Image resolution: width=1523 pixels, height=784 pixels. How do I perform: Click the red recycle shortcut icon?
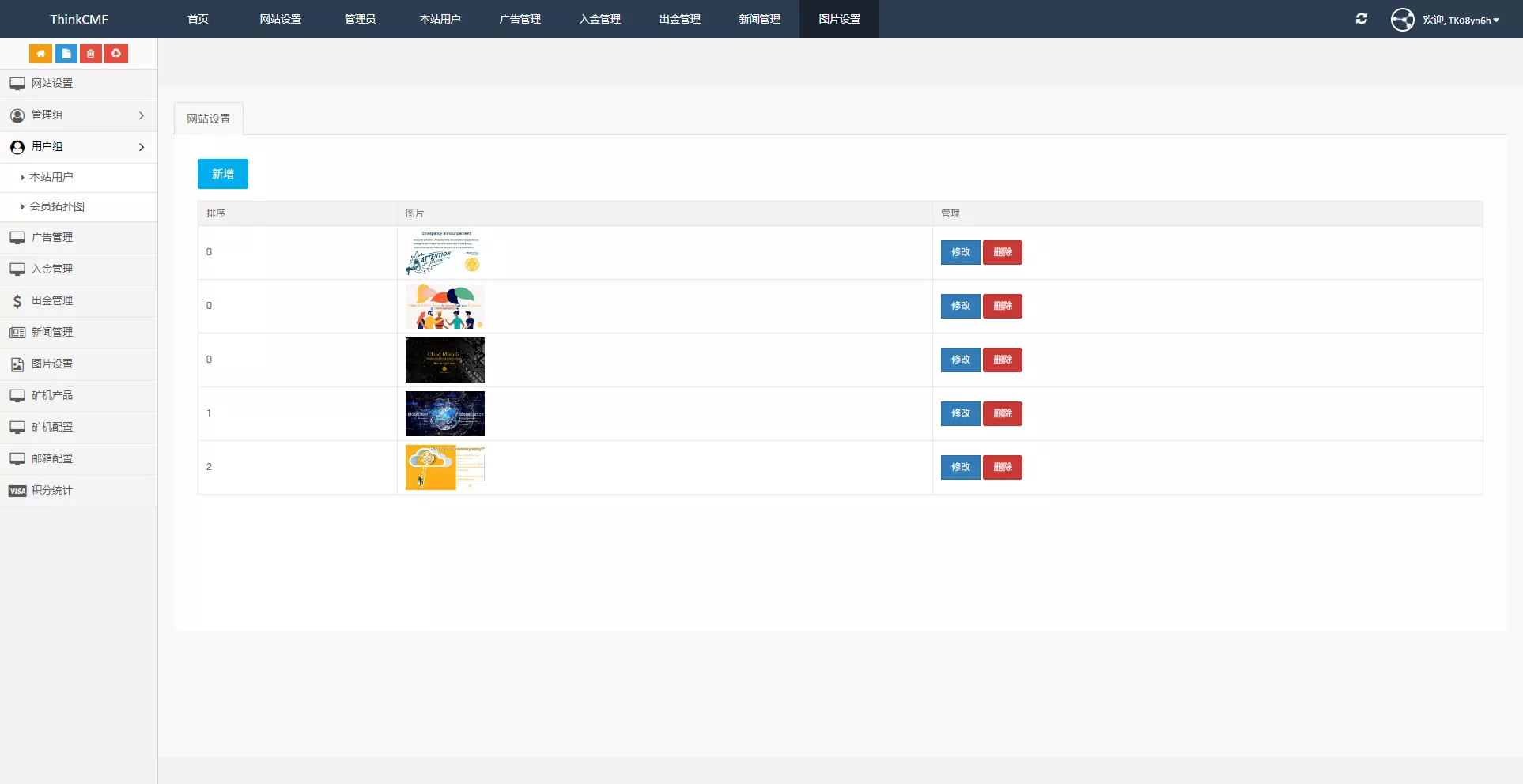pos(116,54)
